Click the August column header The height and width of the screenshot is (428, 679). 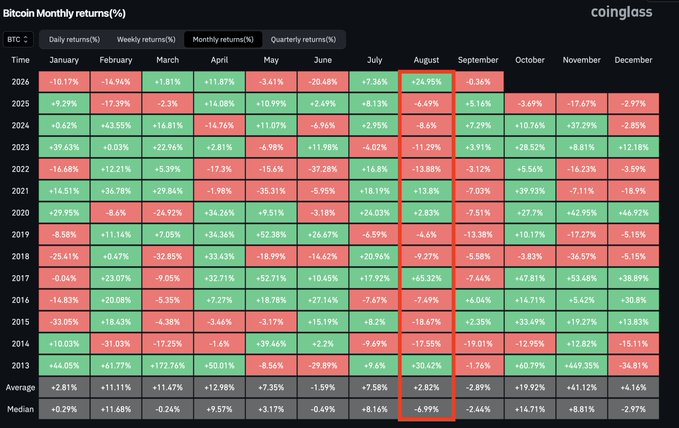[x=426, y=60]
